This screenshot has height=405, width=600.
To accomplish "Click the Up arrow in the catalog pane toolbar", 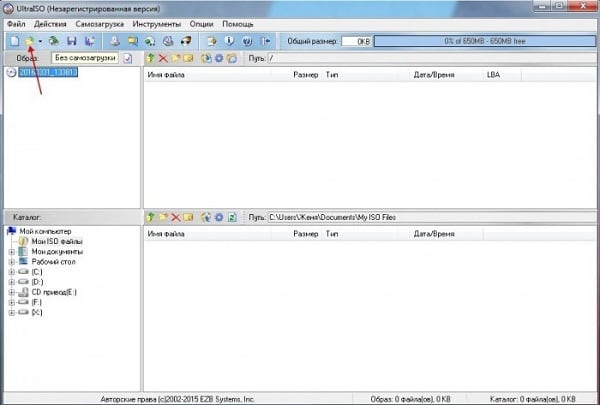I will point(150,217).
